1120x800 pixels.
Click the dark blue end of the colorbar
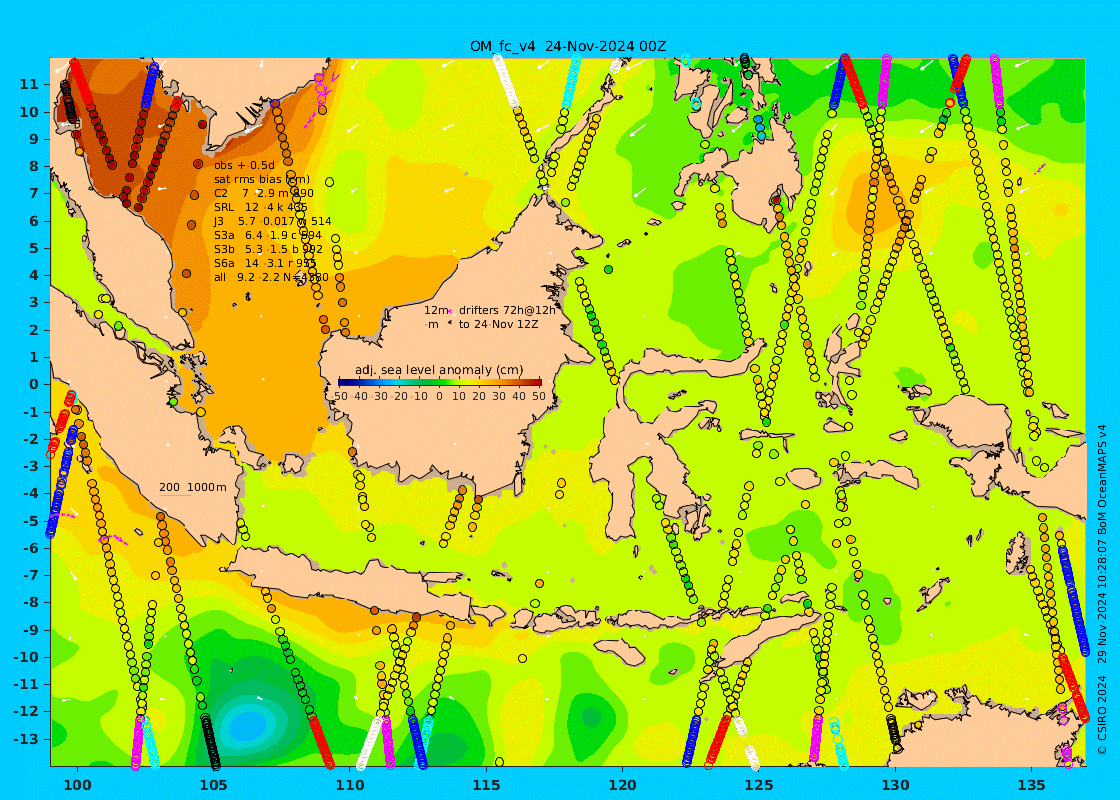pyautogui.click(x=341, y=383)
